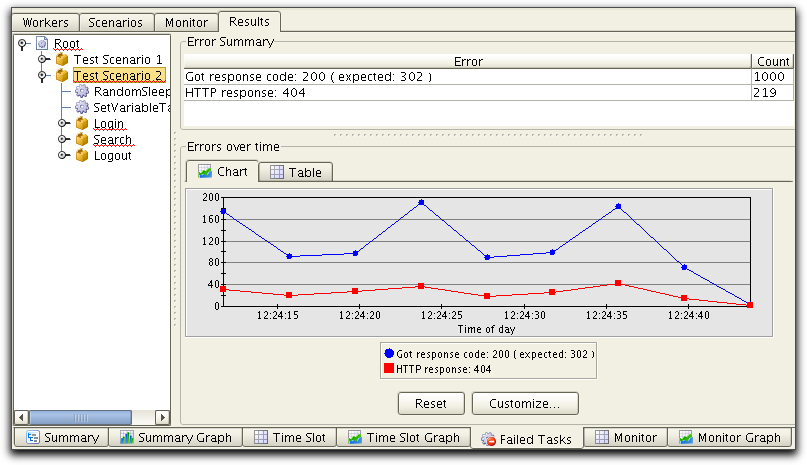Select the 'HTTP response: 404' table row
This screenshot has height=465, width=807.
point(488,93)
